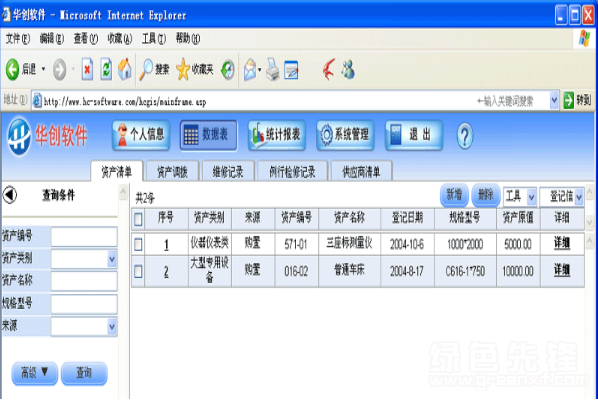Open the Favorites star icon
Screen dimensions: 598x401
point(183,69)
